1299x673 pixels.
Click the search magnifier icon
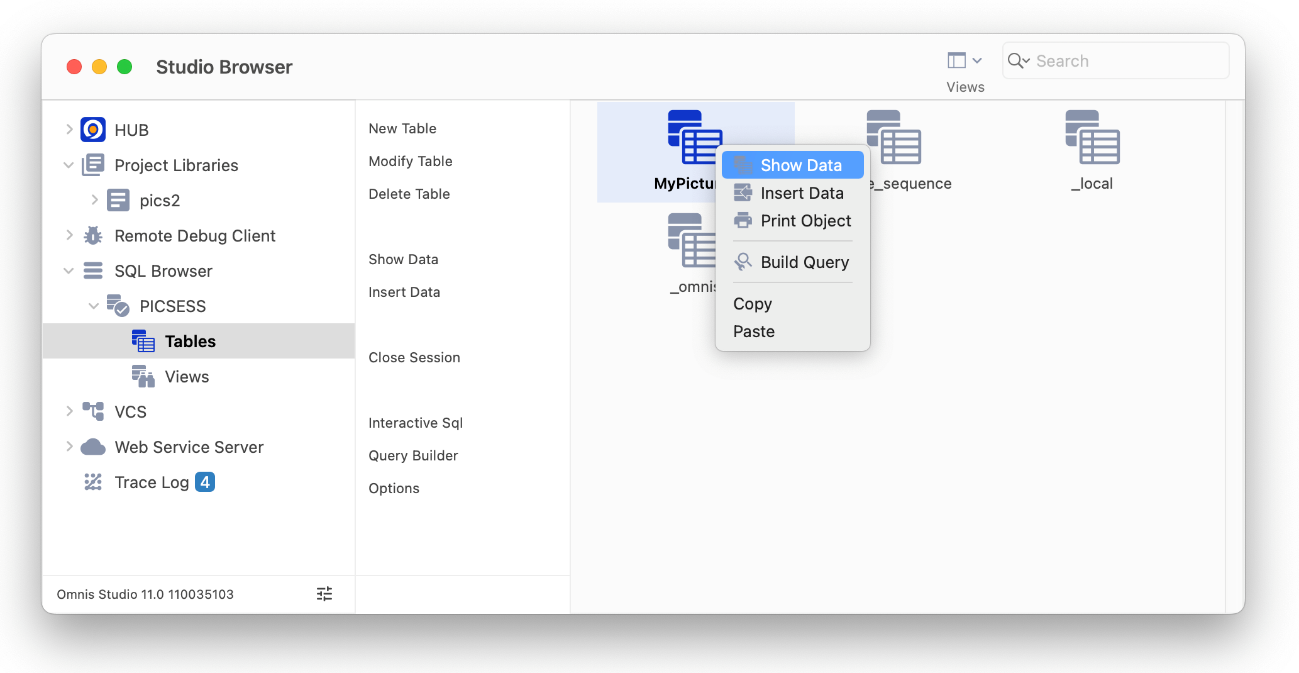click(1018, 61)
